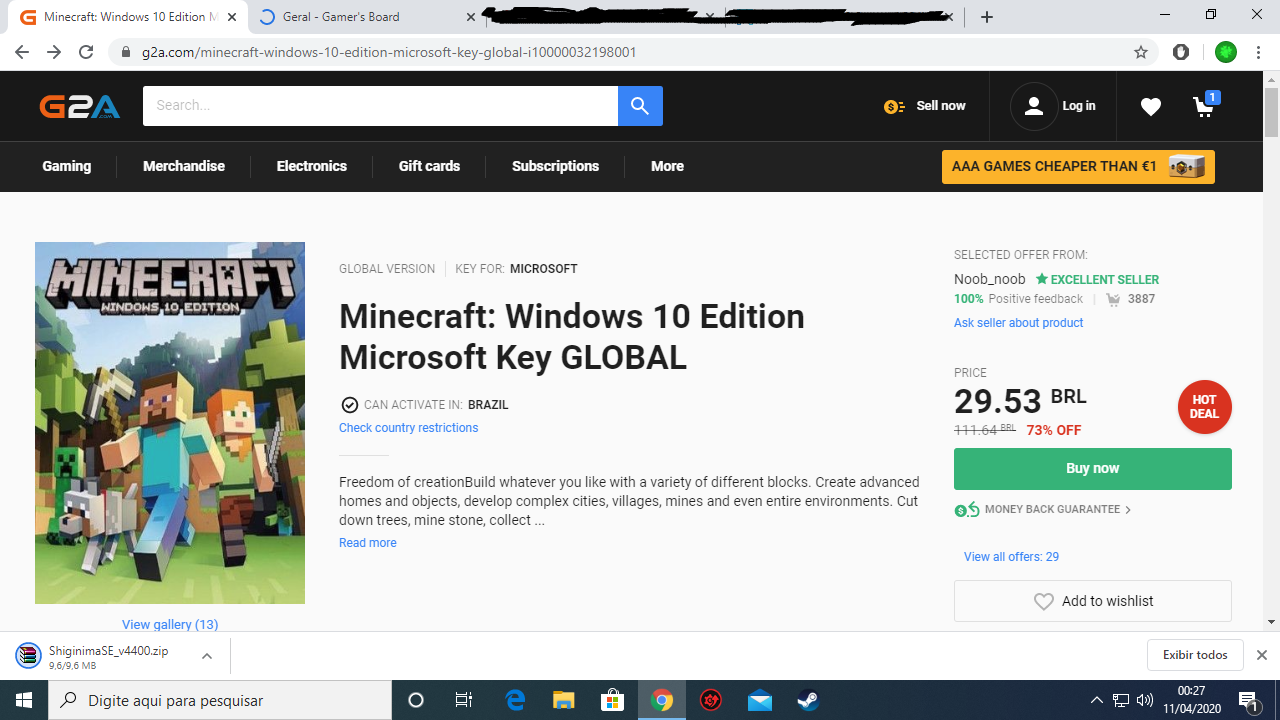
Task: Click Add to wishlist button
Action: [x=1093, y=601]
